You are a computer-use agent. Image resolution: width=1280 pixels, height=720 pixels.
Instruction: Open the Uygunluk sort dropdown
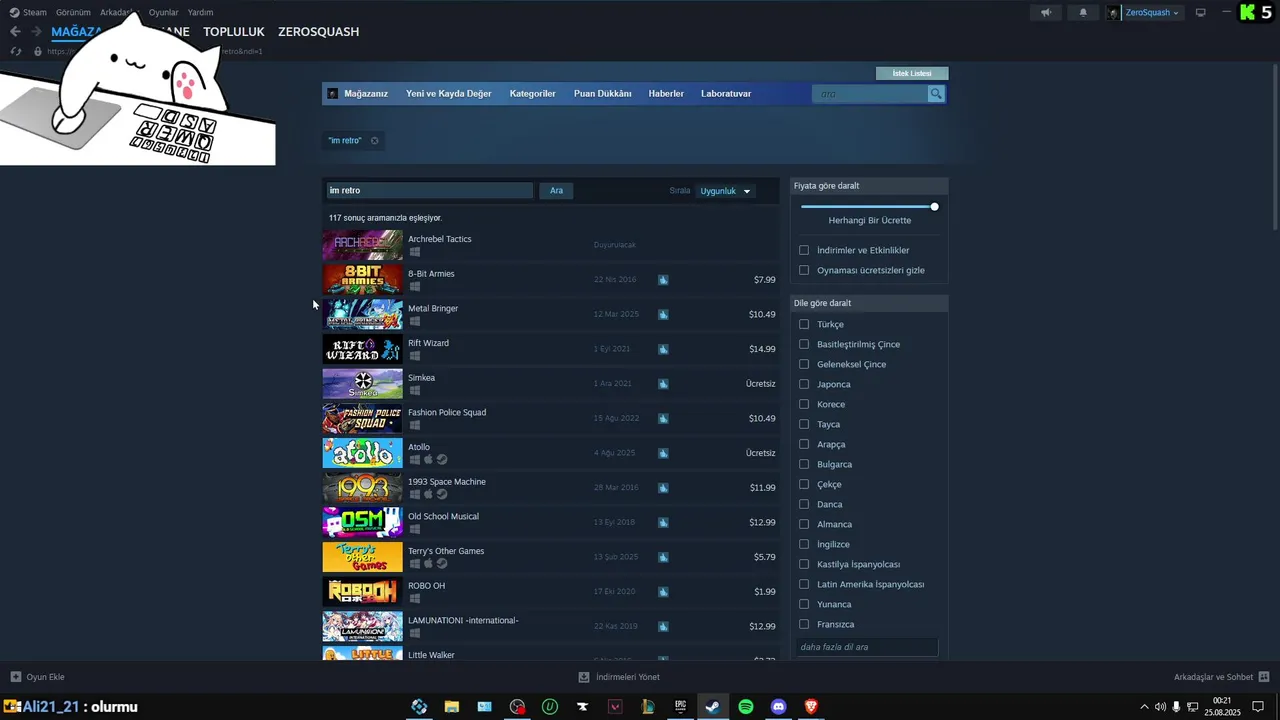(726, 191)
